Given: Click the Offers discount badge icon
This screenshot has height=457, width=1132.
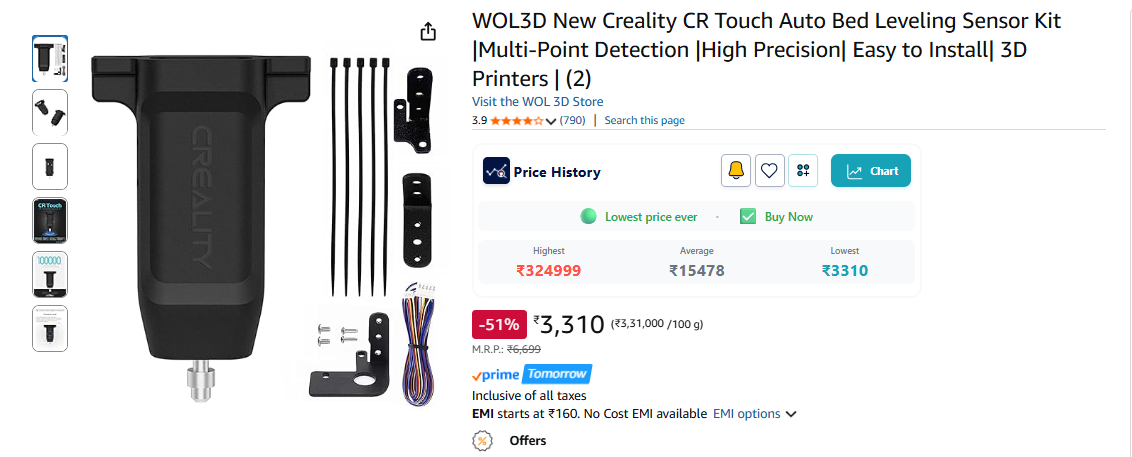Looking at the screenshot, I should 482,440.
